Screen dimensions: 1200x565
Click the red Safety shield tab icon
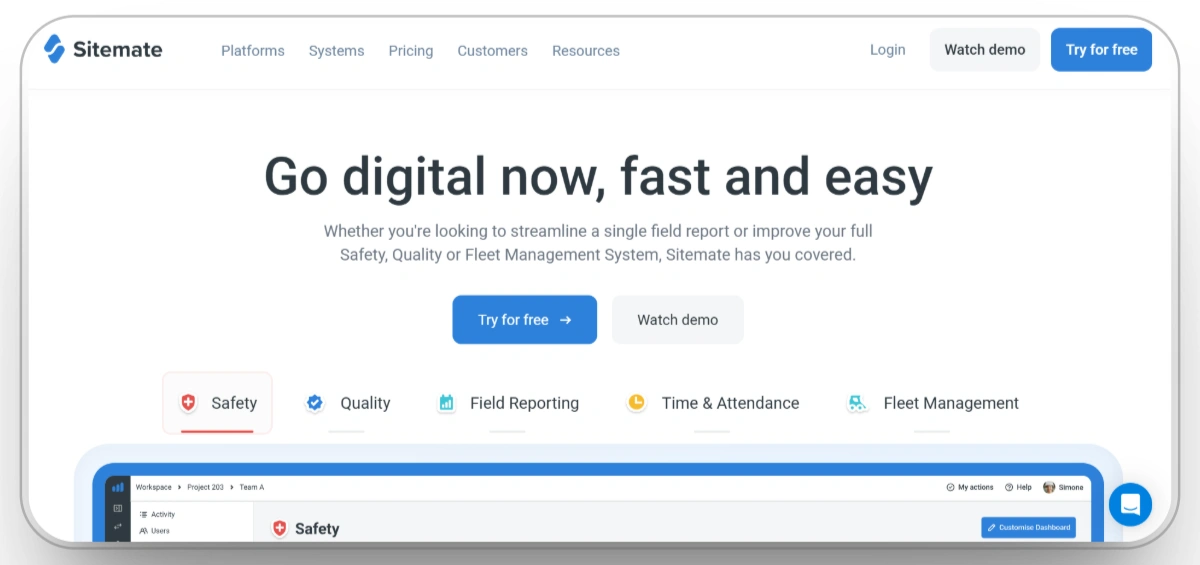coord(188,403)
